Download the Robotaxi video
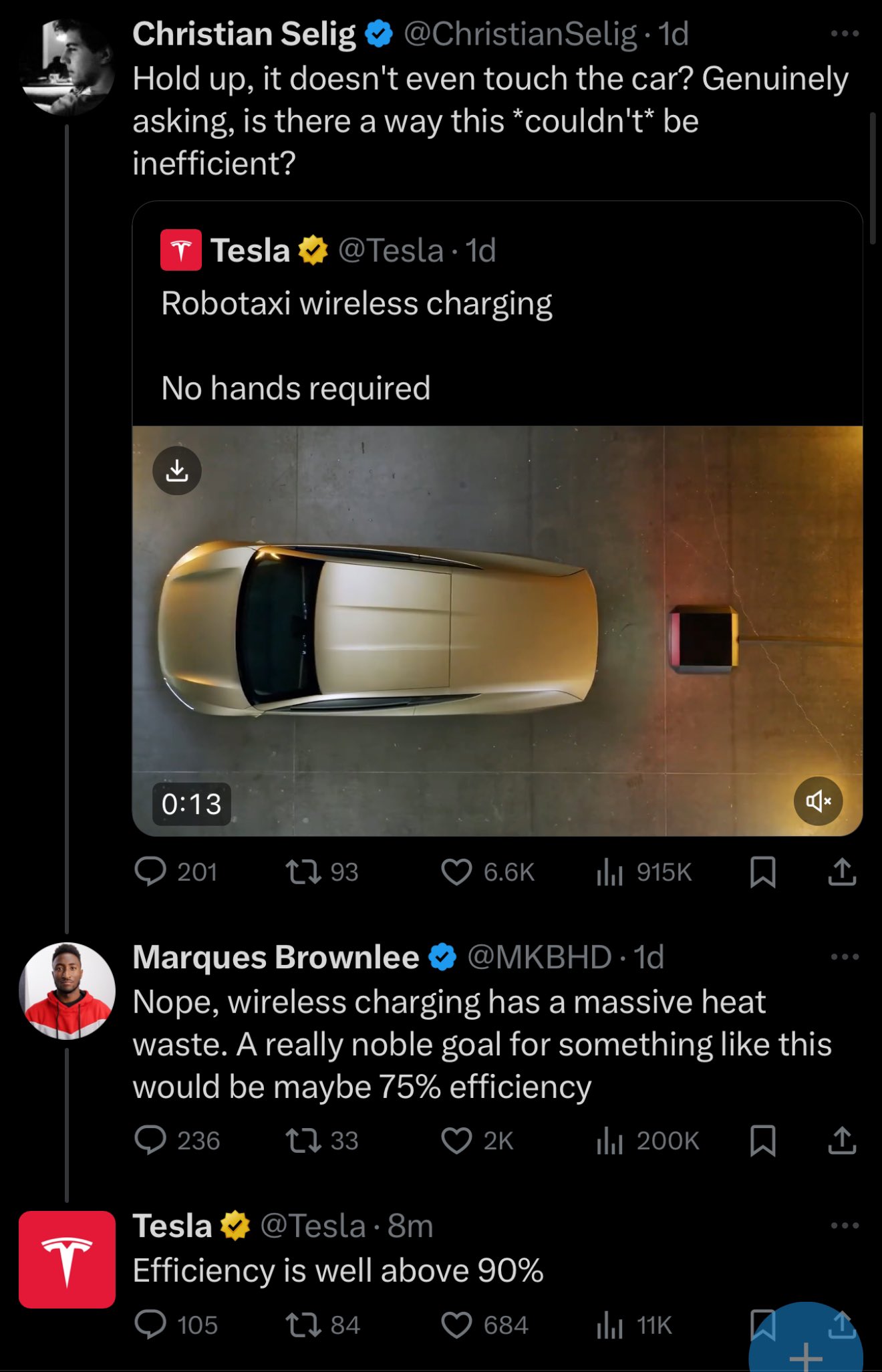 [177, 470]
